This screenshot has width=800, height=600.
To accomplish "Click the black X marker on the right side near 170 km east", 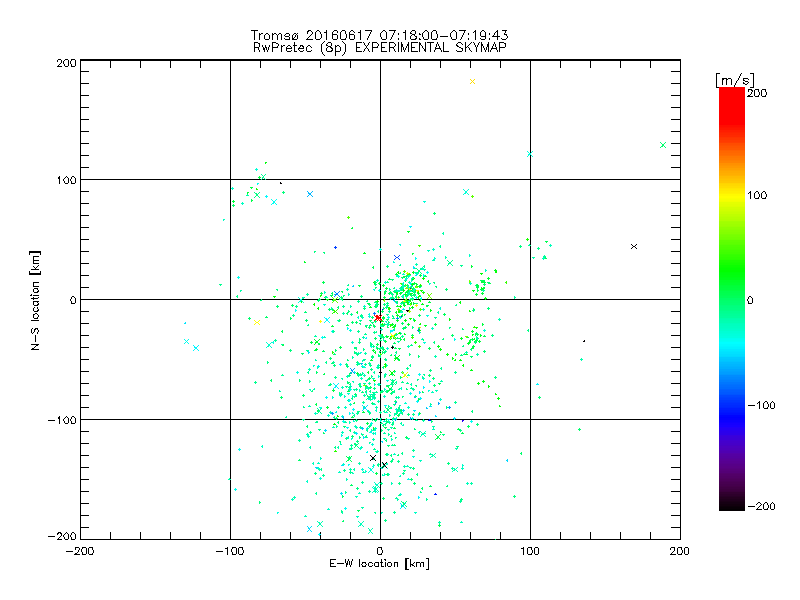I will point(634,246).
